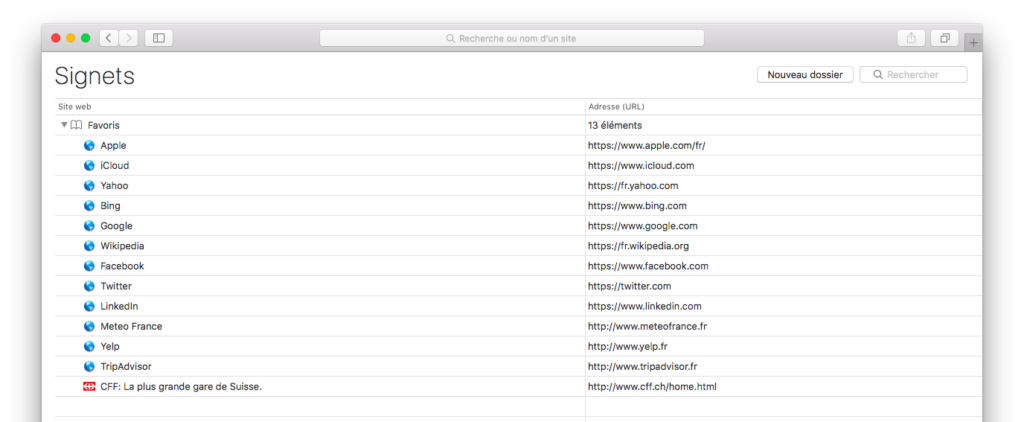Sort by the Site web column header
This screenshot has height=422, width=1024.
74,106
